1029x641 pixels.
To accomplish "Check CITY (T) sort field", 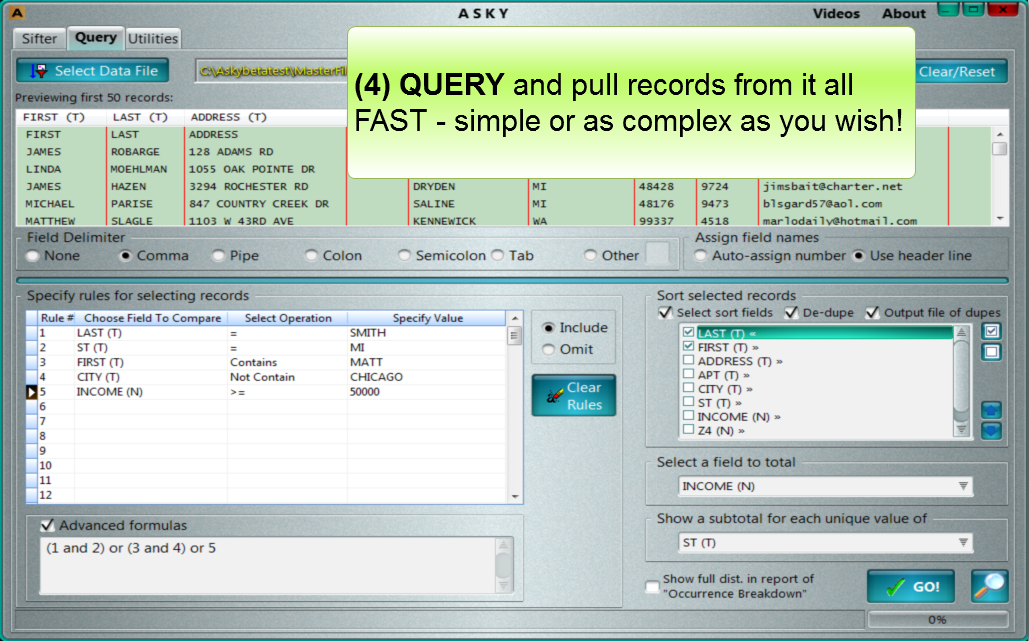I will tap(688, 388).
